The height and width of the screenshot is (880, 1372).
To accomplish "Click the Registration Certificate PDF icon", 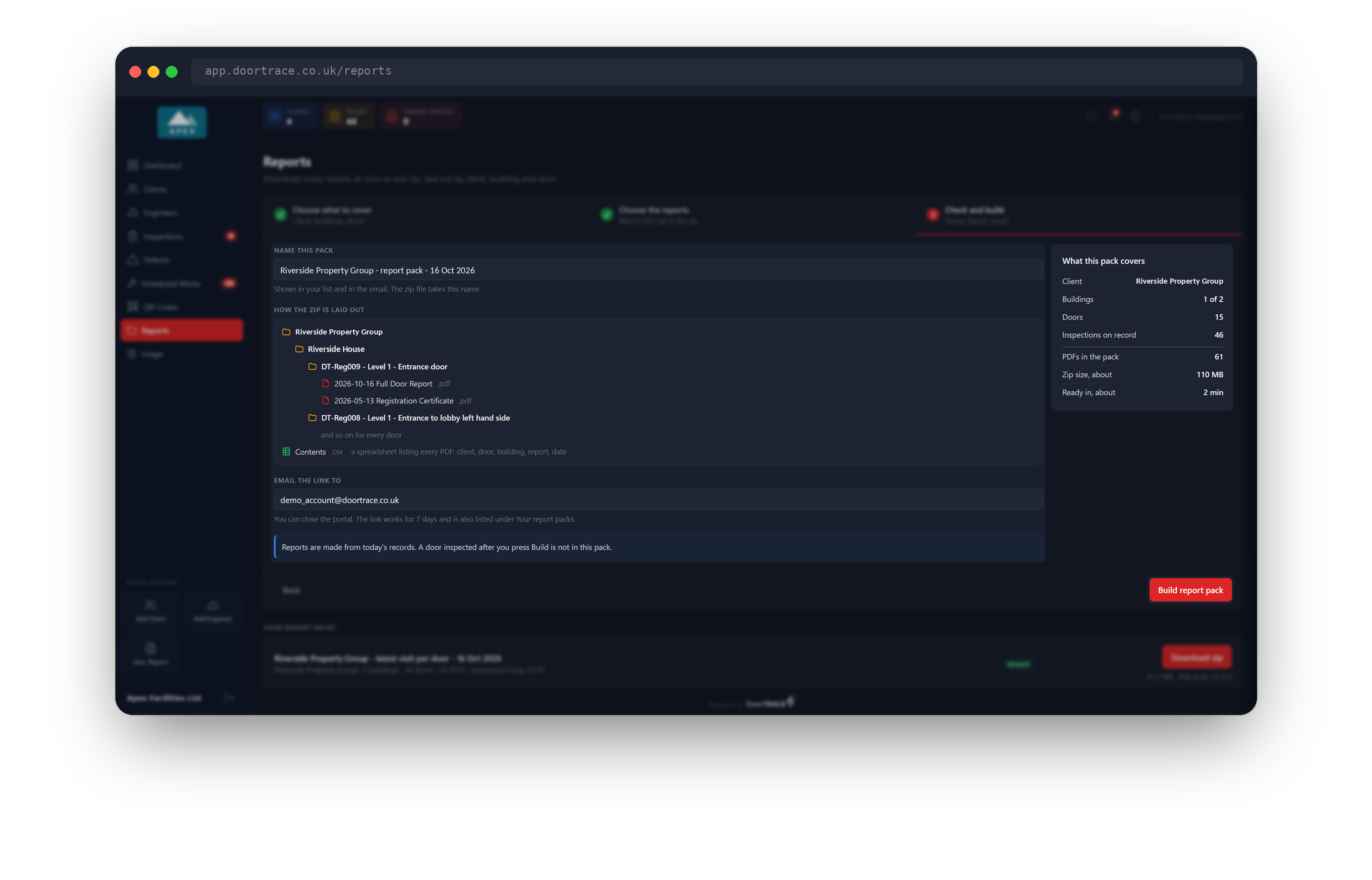I will 326,401.
